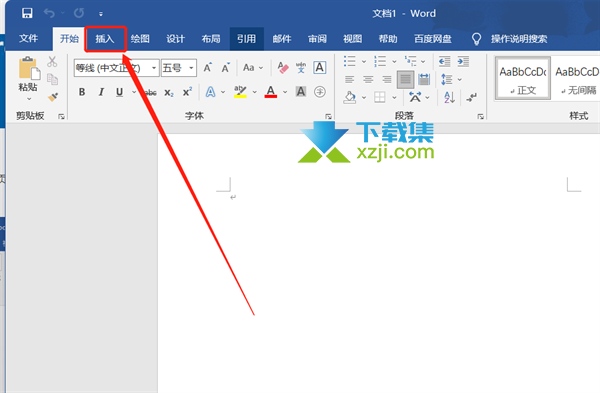Align text left
Screen dimensions: 600x393
[x=349, y=80]
